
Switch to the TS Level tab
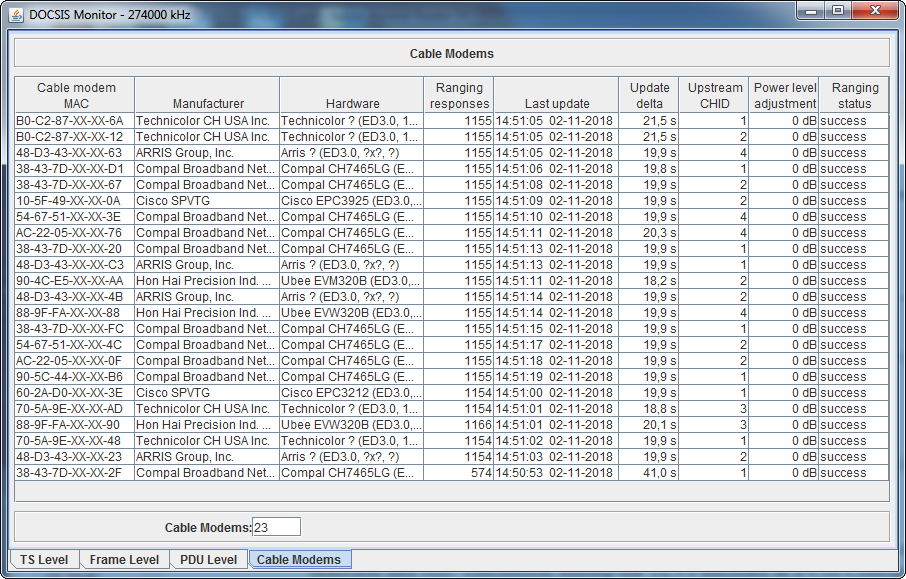tap(44, 559)
